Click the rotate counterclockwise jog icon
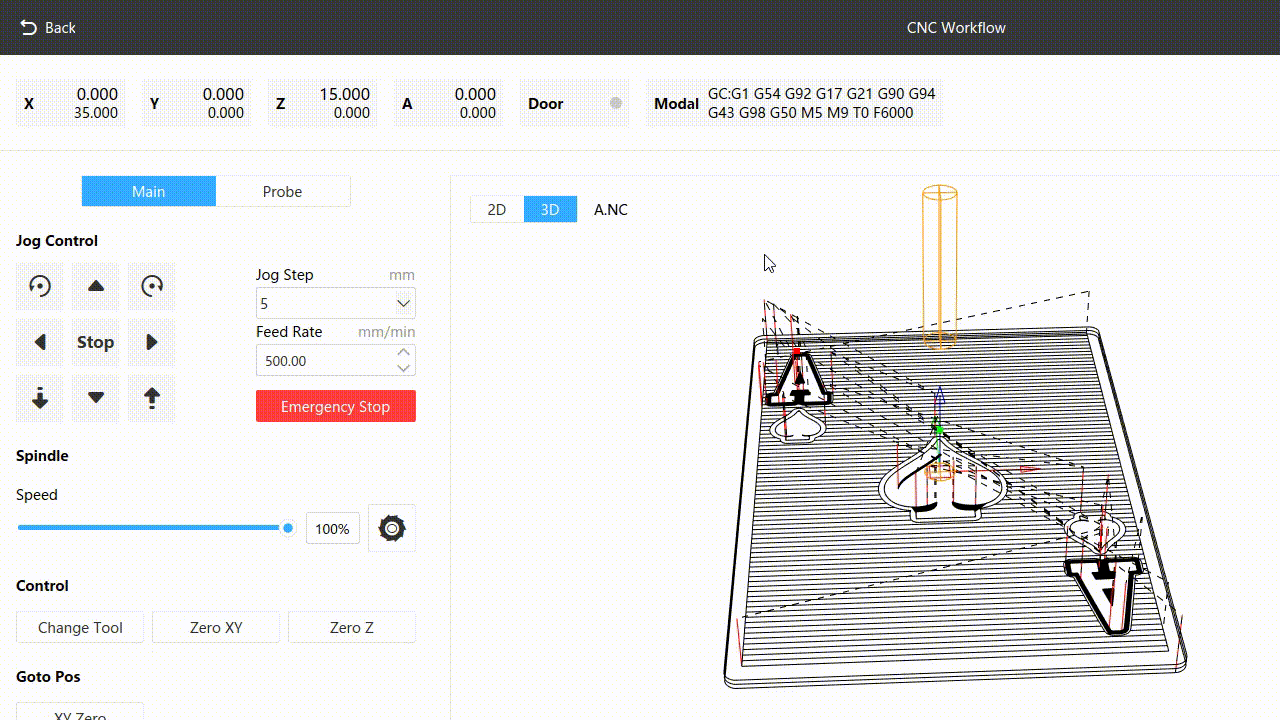 point(40,286)
